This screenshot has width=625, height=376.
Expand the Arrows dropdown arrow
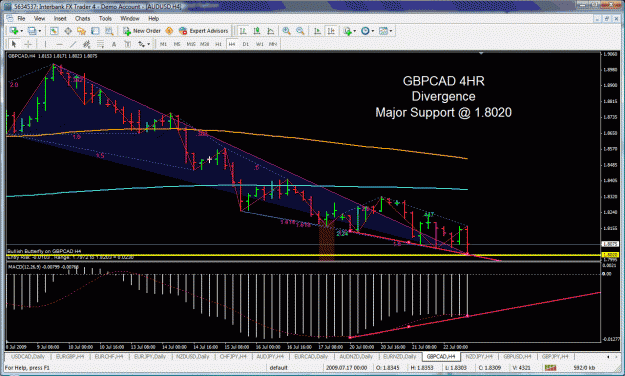149,44
